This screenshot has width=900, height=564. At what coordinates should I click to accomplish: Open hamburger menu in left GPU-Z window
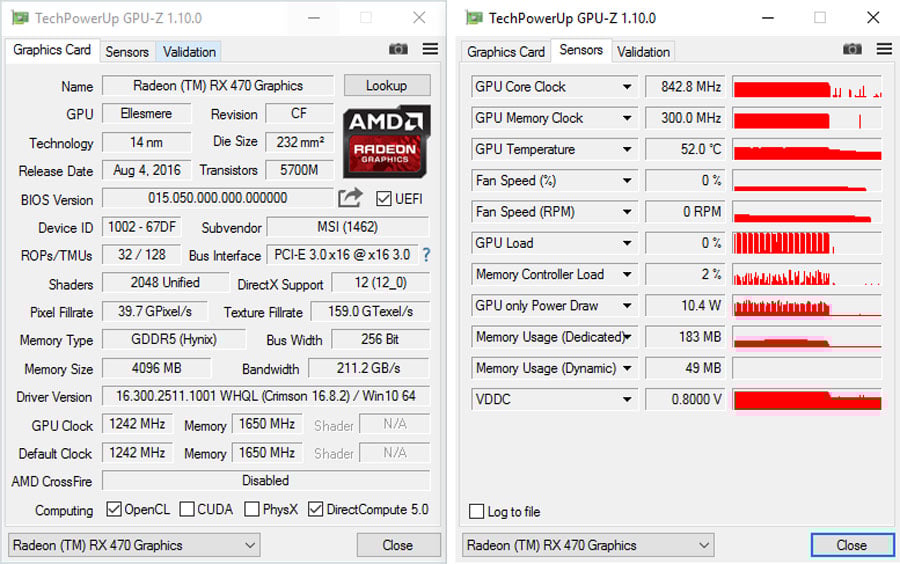coord(430,49)
